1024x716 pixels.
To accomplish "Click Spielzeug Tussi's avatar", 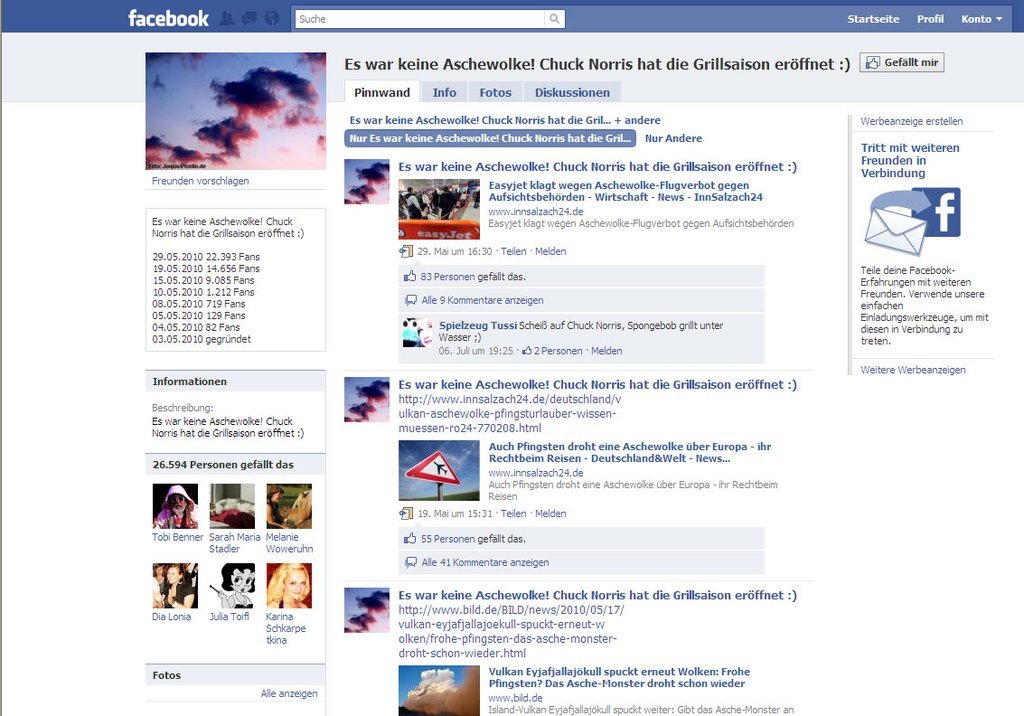I will coord(417,333).
